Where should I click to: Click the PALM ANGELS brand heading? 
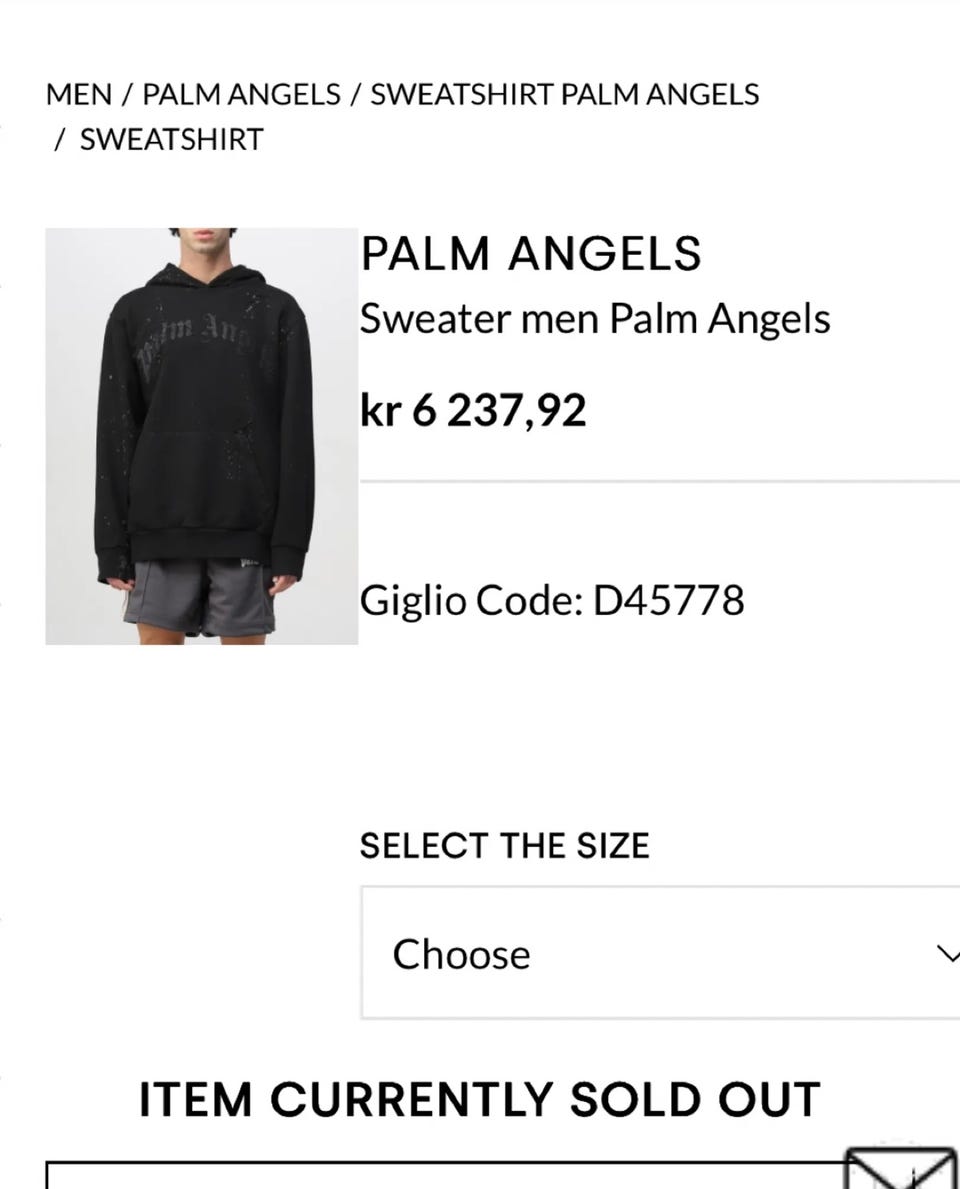[x=530, y=253]
